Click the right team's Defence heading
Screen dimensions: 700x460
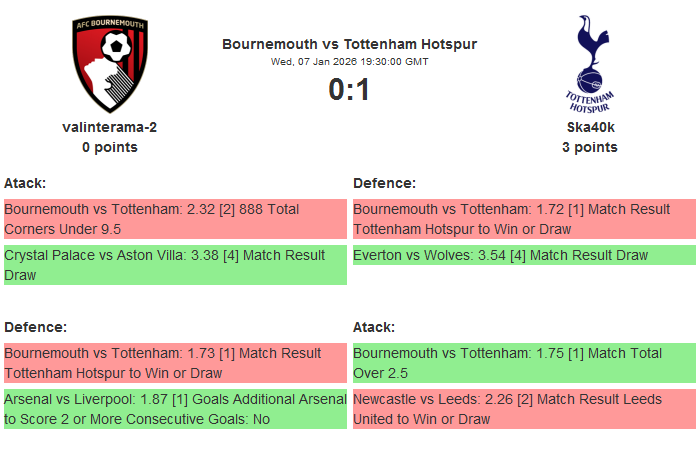[384, 183]
